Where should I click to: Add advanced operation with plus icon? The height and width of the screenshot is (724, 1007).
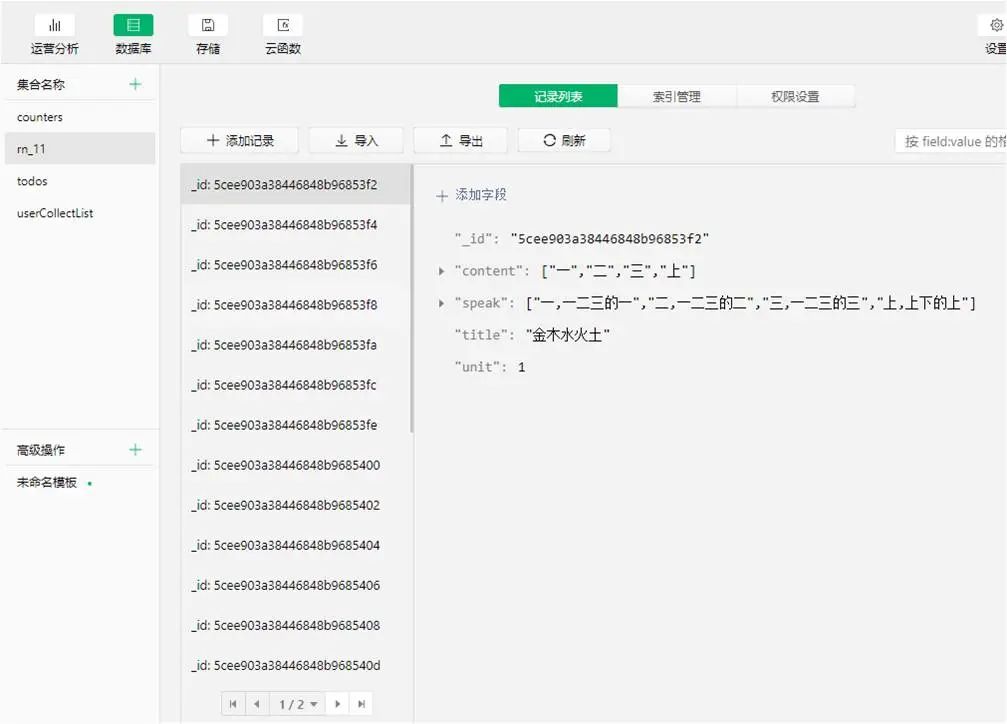[135, 450]
